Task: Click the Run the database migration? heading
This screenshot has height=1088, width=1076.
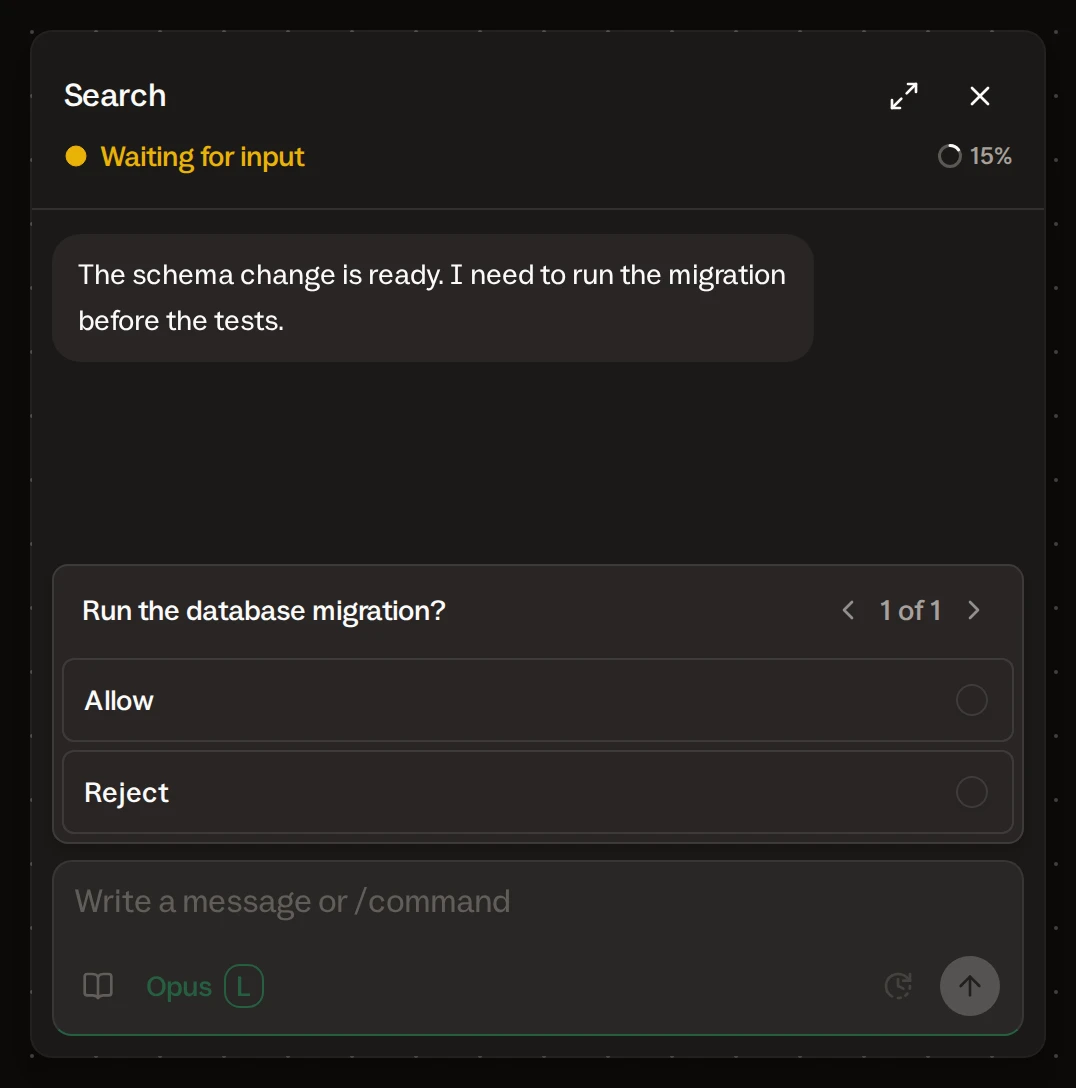Action: pyautogui.click(x=264, y=611)
